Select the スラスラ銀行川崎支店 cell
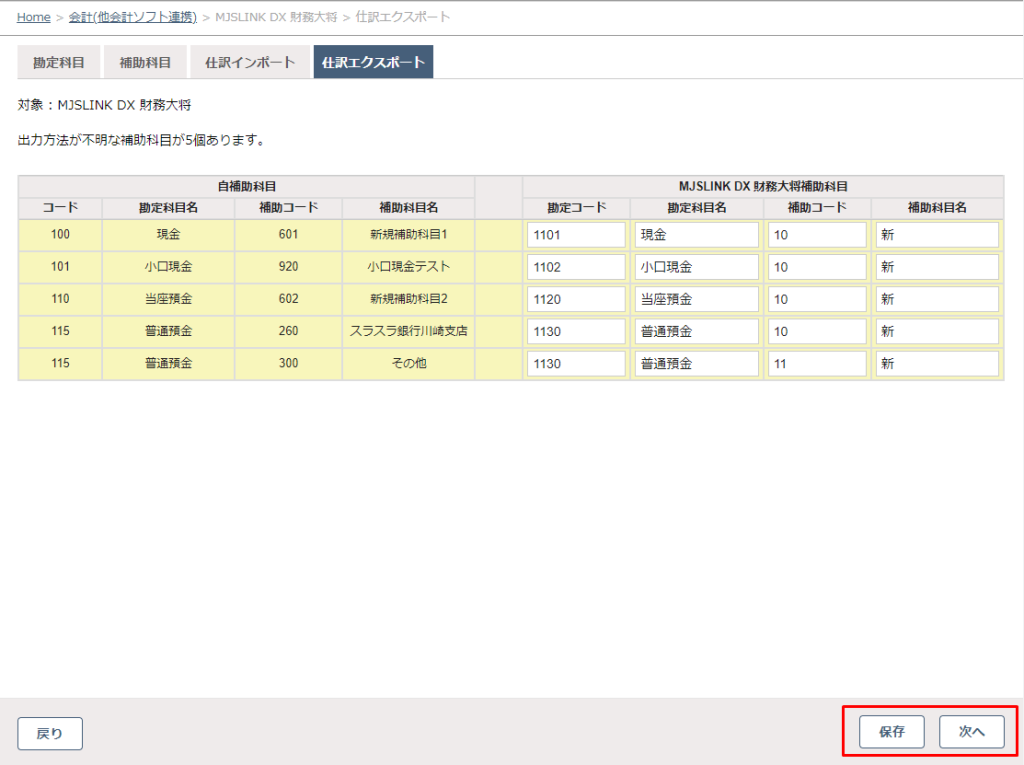The height and width of the screenshot is (765, 1024). [x=408, y=331]
